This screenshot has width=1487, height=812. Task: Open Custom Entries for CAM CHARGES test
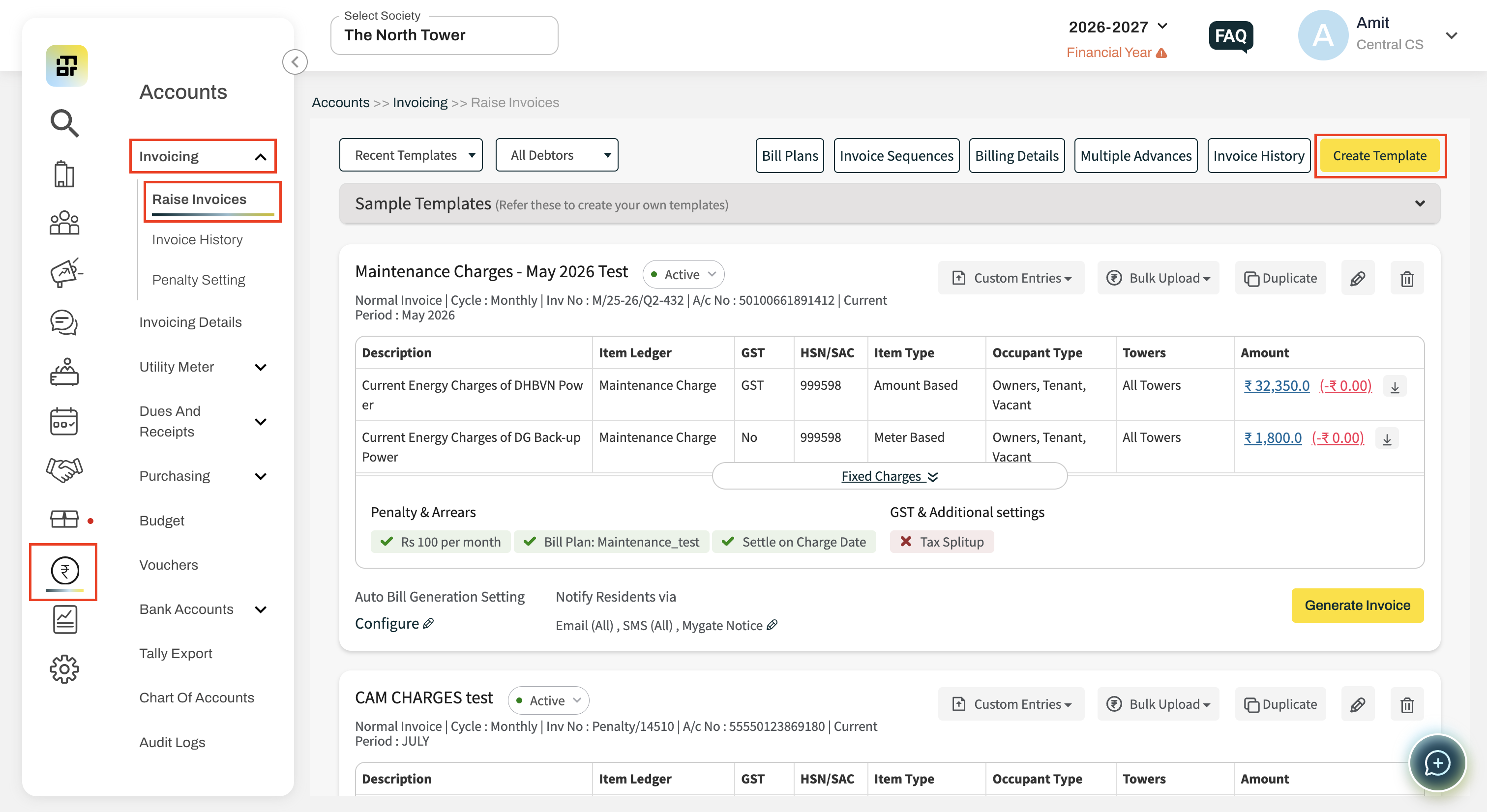(1011, 704)
